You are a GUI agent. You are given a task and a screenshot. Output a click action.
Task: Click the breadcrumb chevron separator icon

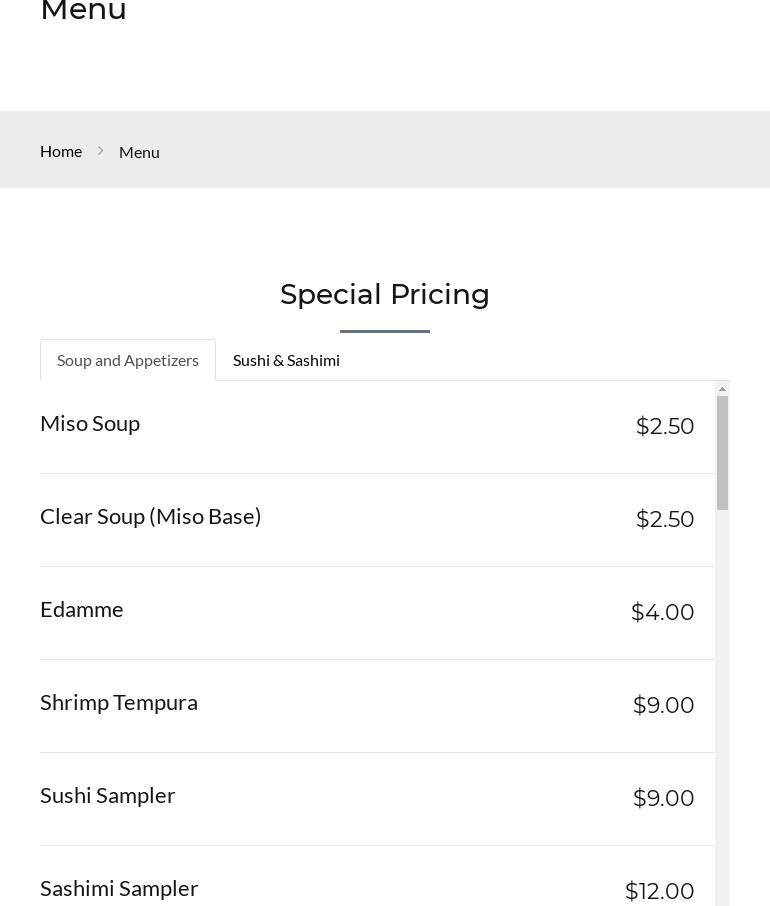(100, 151)
